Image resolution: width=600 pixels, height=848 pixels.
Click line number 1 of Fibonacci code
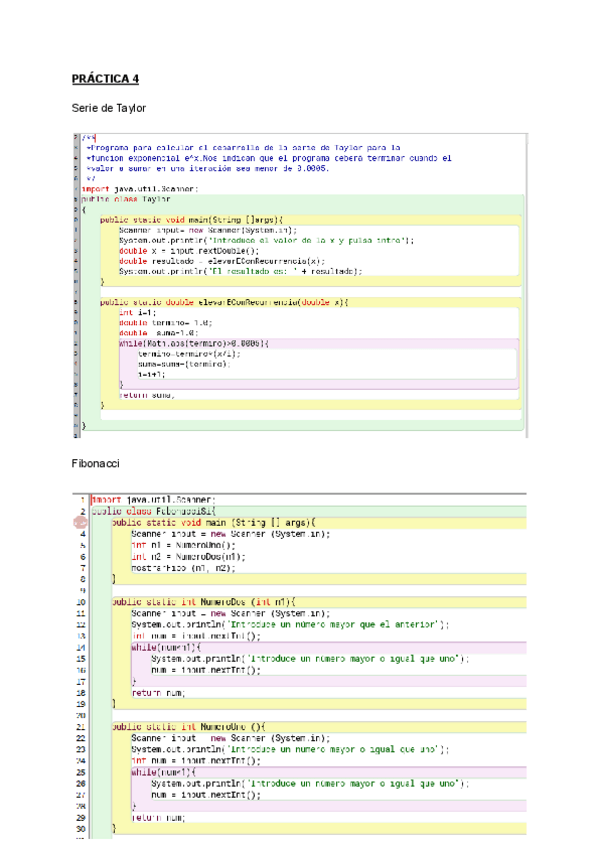click(x=83, y=499)
